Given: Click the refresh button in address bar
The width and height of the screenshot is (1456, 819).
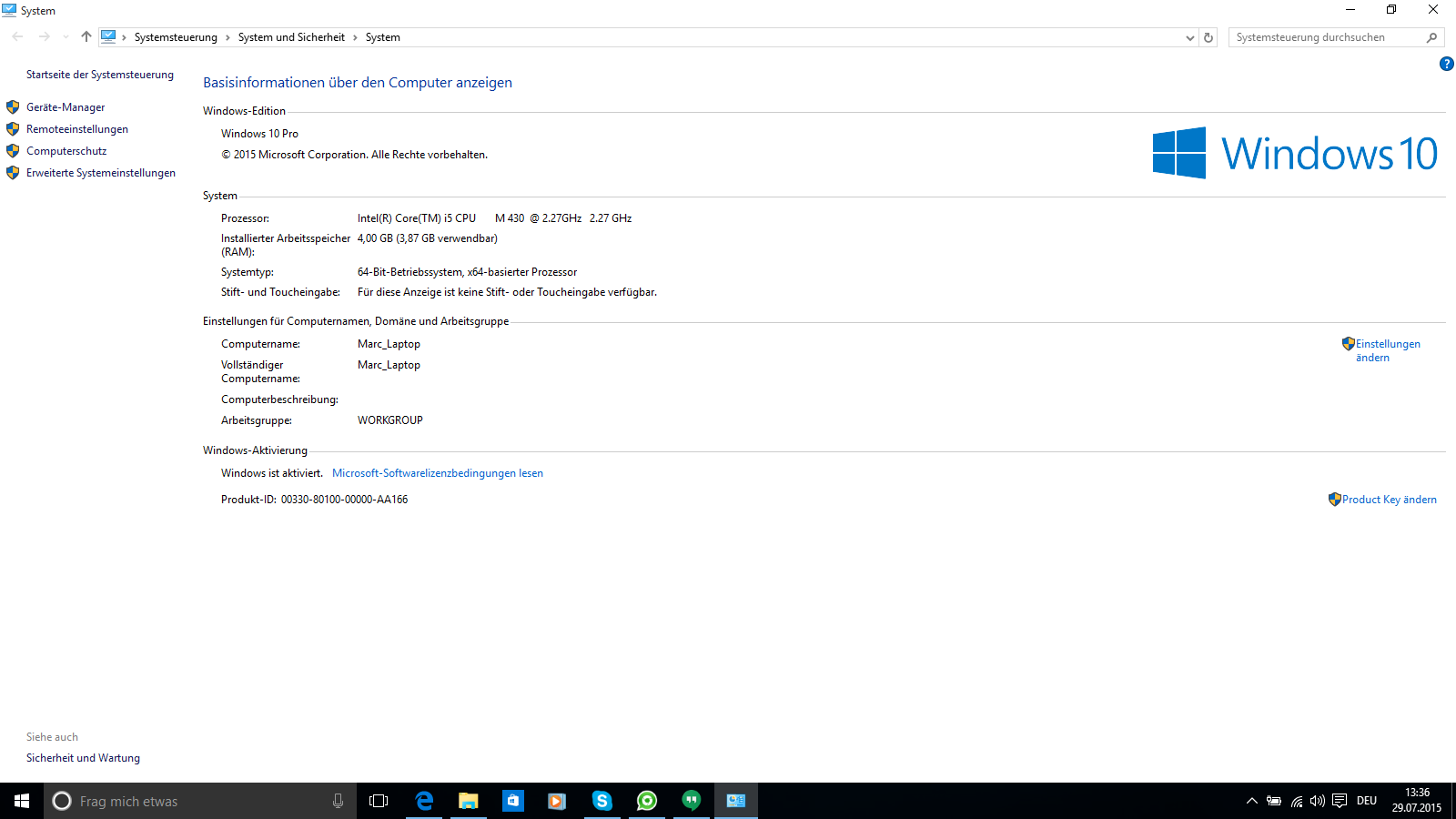Looking at the screenshot, I should [x=1208, y=37].
